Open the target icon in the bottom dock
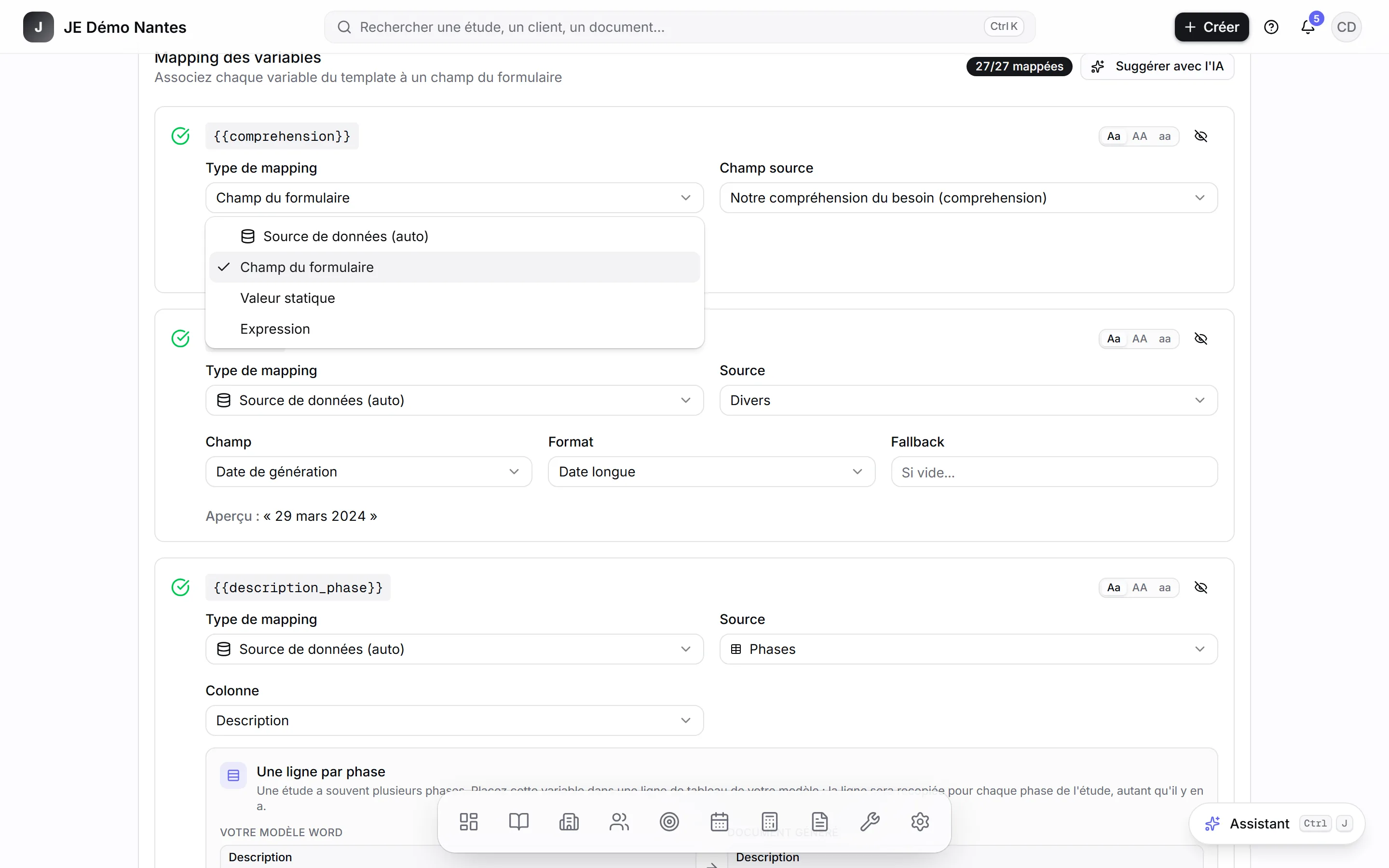The image size is (1389, 868). coord(669,822)
